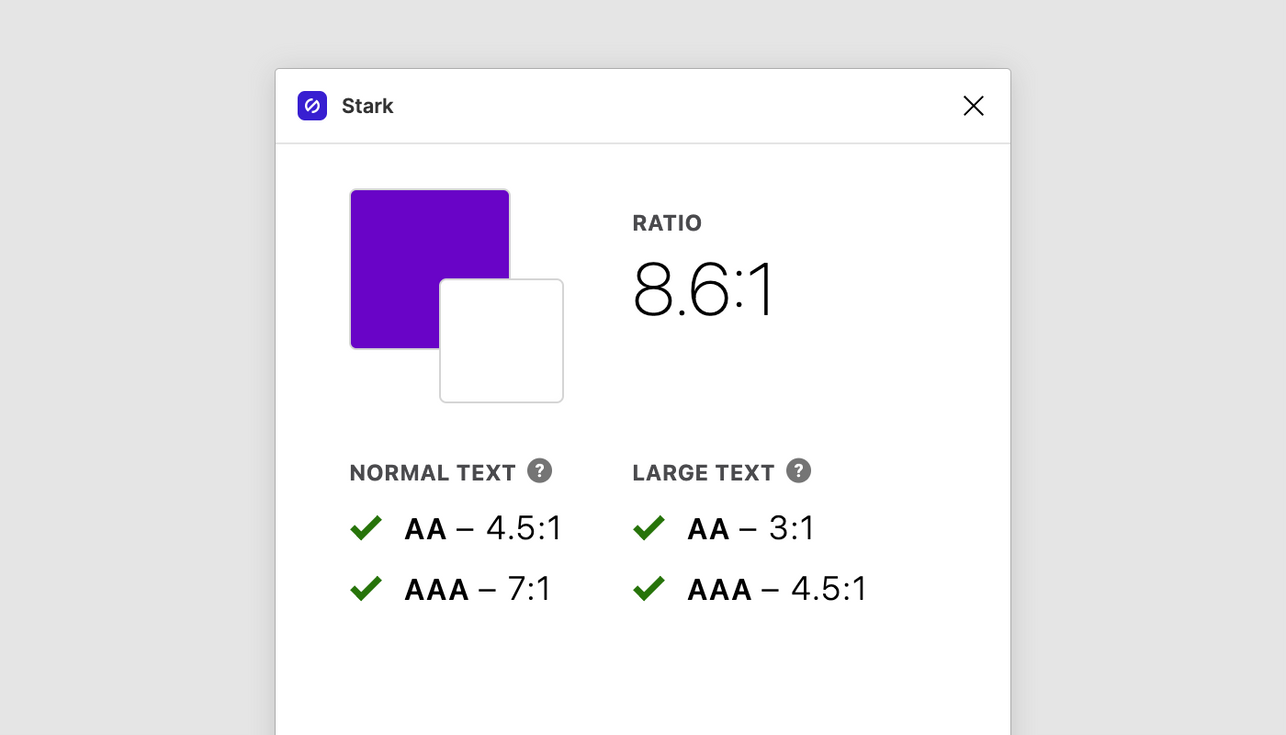This screenshot has height=735, width=1286.
Task: Click the Stark logo icon
Action: [x=312, y=106]
